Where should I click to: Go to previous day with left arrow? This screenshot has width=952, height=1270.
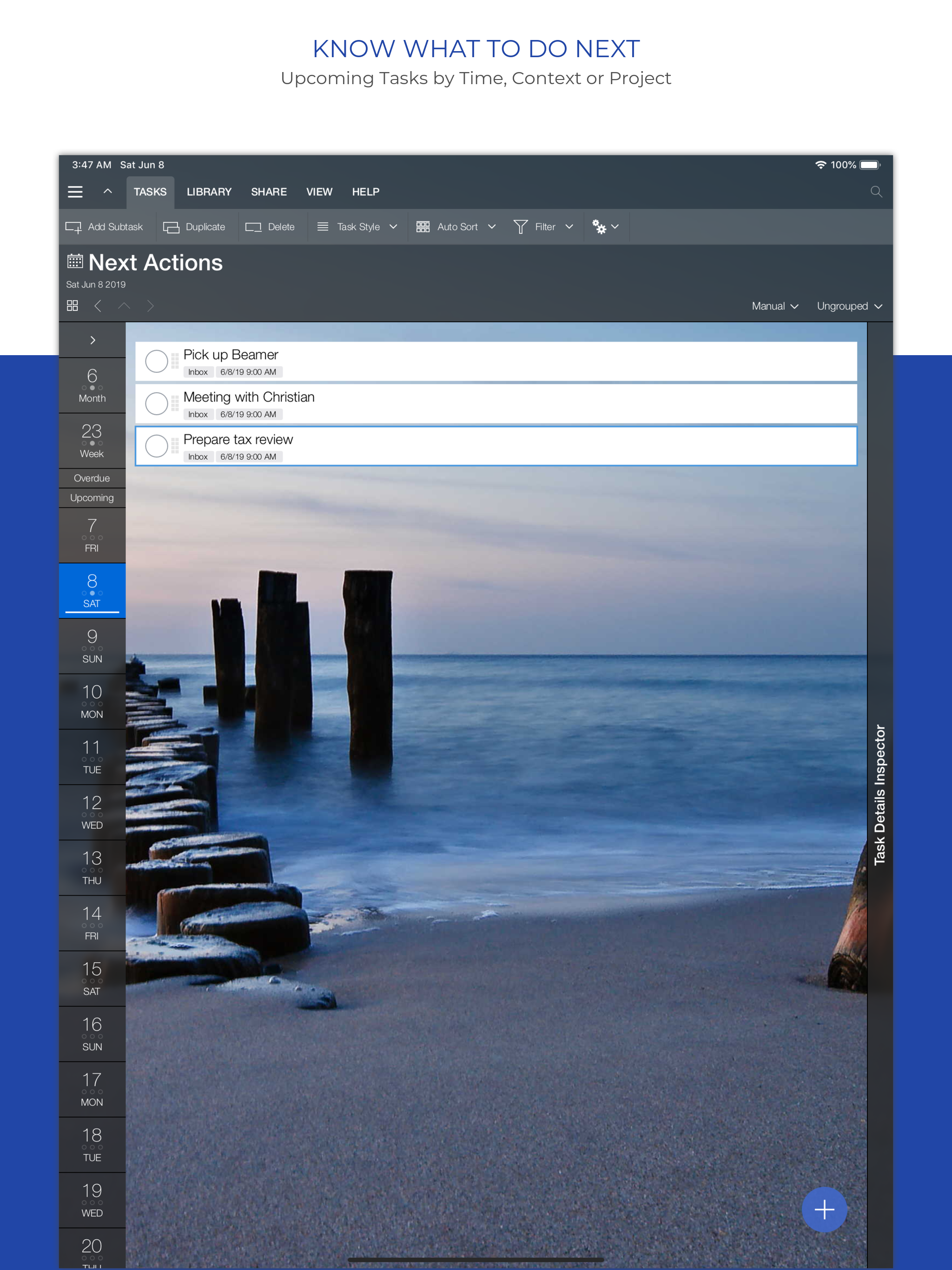pos(98,306)
